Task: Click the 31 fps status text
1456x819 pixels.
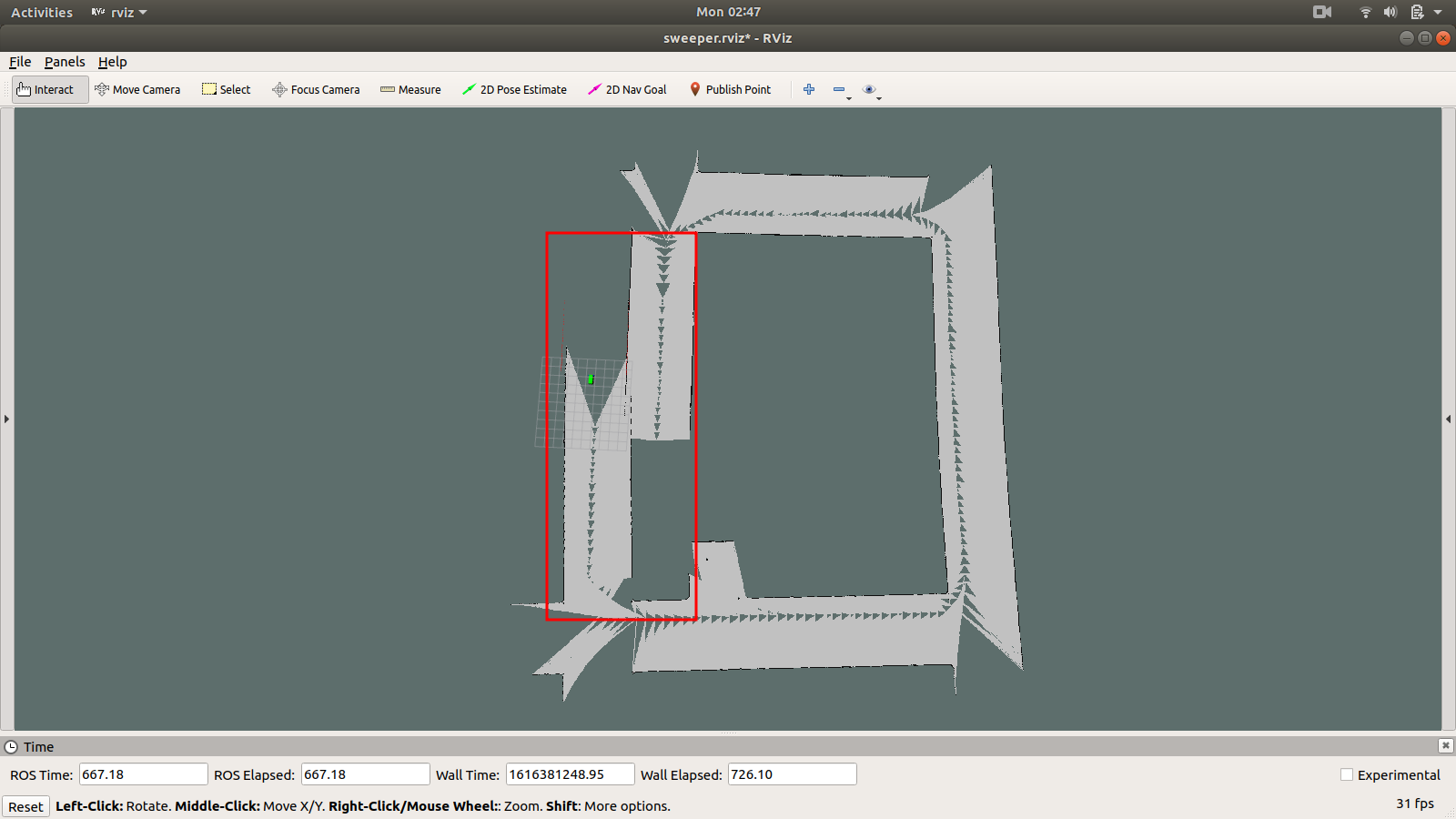Action: pos(1415,804)
